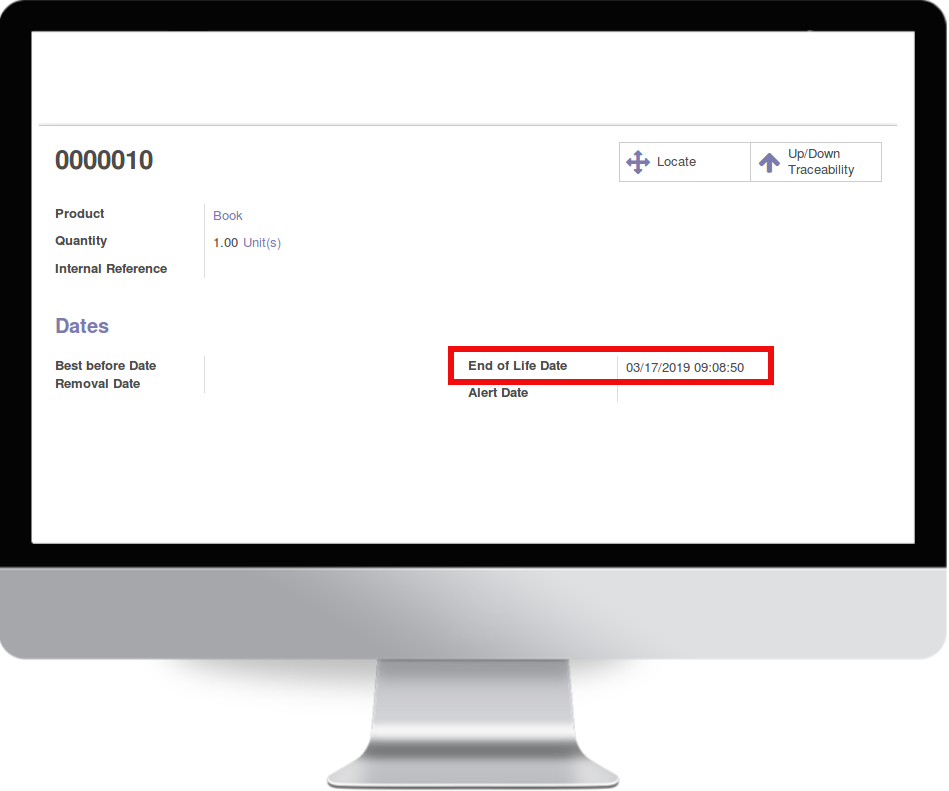Select lot number 0000010 heading
The height and width of the screenshot is (791, 949).
[x=104, y=160]
